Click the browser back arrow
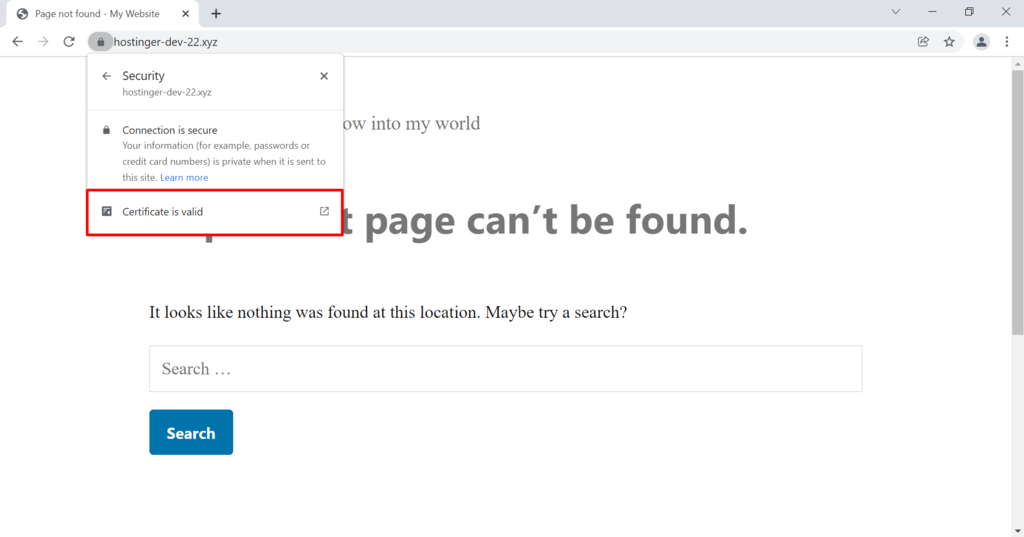Image resolution: width=1024 pixels, height=537 pixels. click(18, 42)
